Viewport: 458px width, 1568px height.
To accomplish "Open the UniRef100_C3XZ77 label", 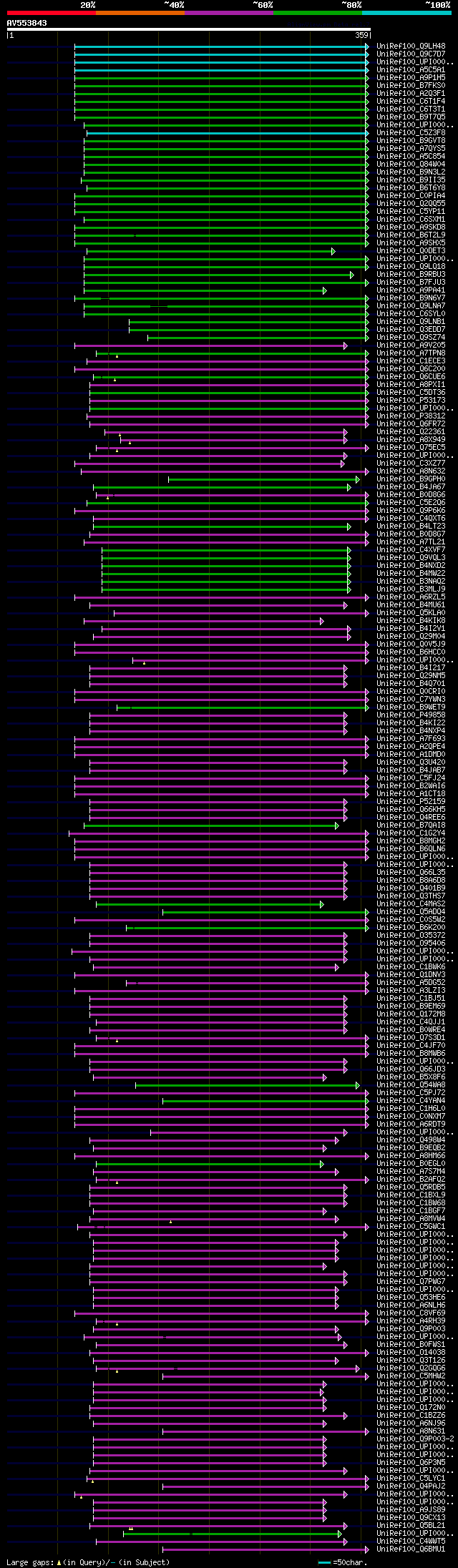I will (411, 464).
